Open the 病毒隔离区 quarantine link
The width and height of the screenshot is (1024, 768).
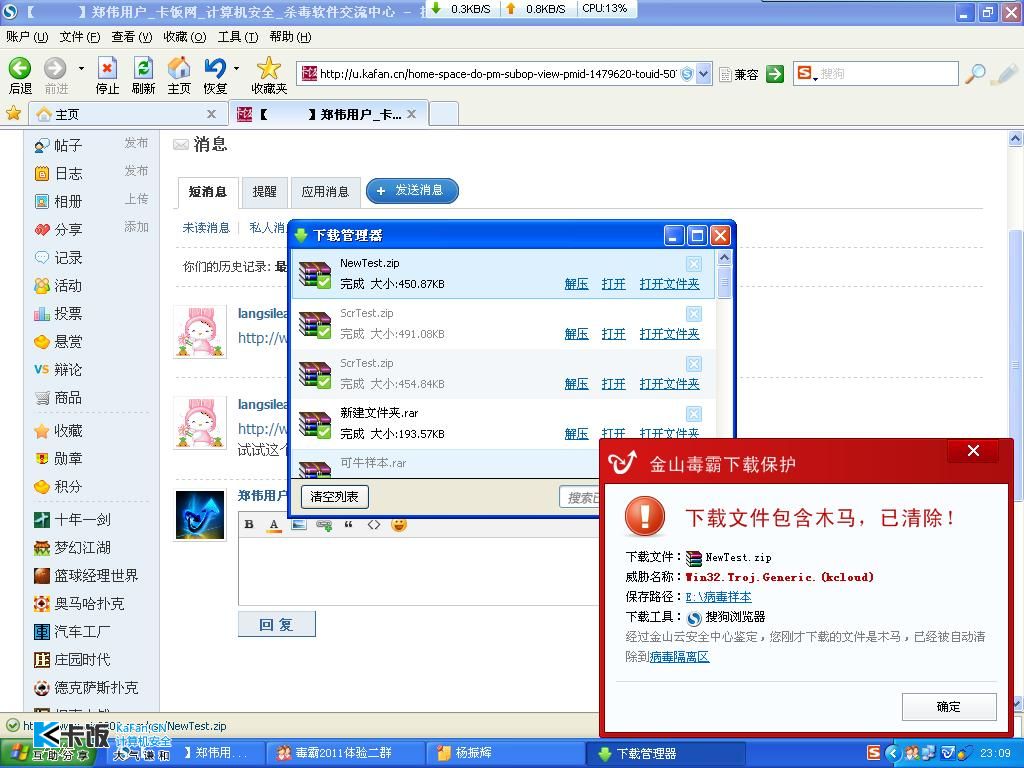[679, 657]
